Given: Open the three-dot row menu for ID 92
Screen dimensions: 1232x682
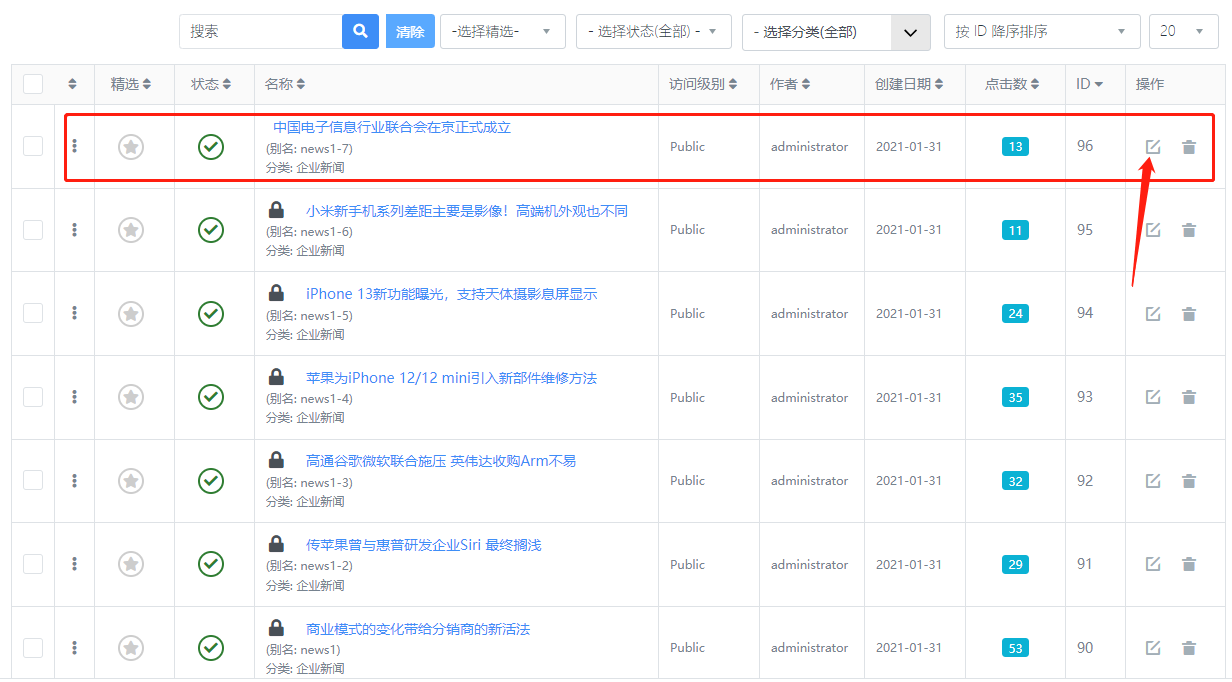Looking at the screenshot, I should 75,481.
